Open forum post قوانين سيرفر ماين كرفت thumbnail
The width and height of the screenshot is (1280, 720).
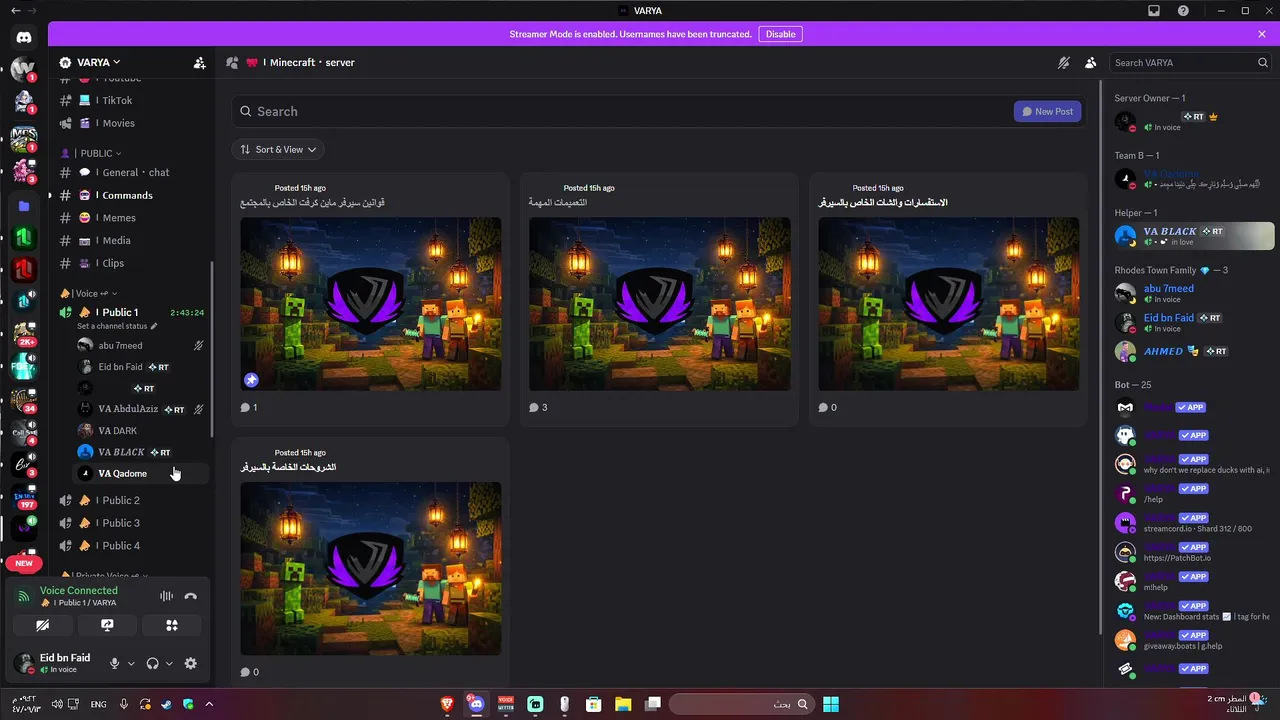371,304
